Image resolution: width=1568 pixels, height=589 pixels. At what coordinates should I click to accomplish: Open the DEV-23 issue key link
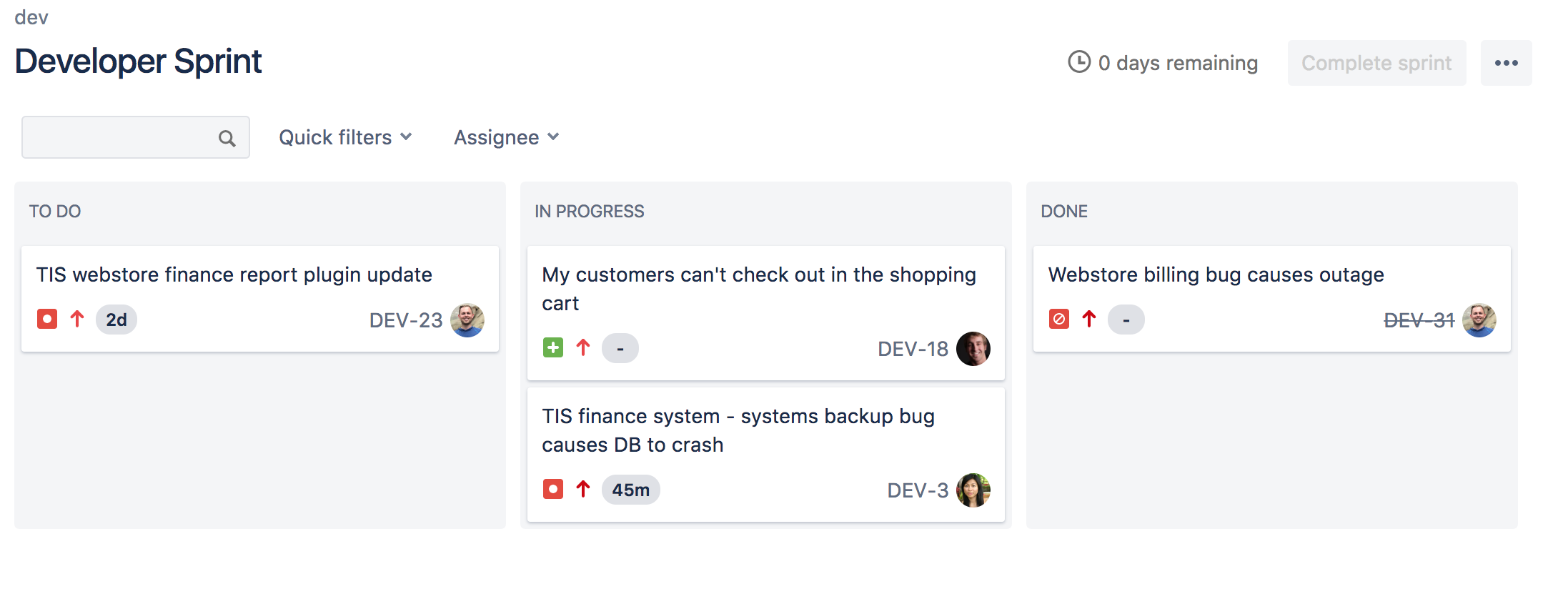pyautogui.click(x=405, y=320)
